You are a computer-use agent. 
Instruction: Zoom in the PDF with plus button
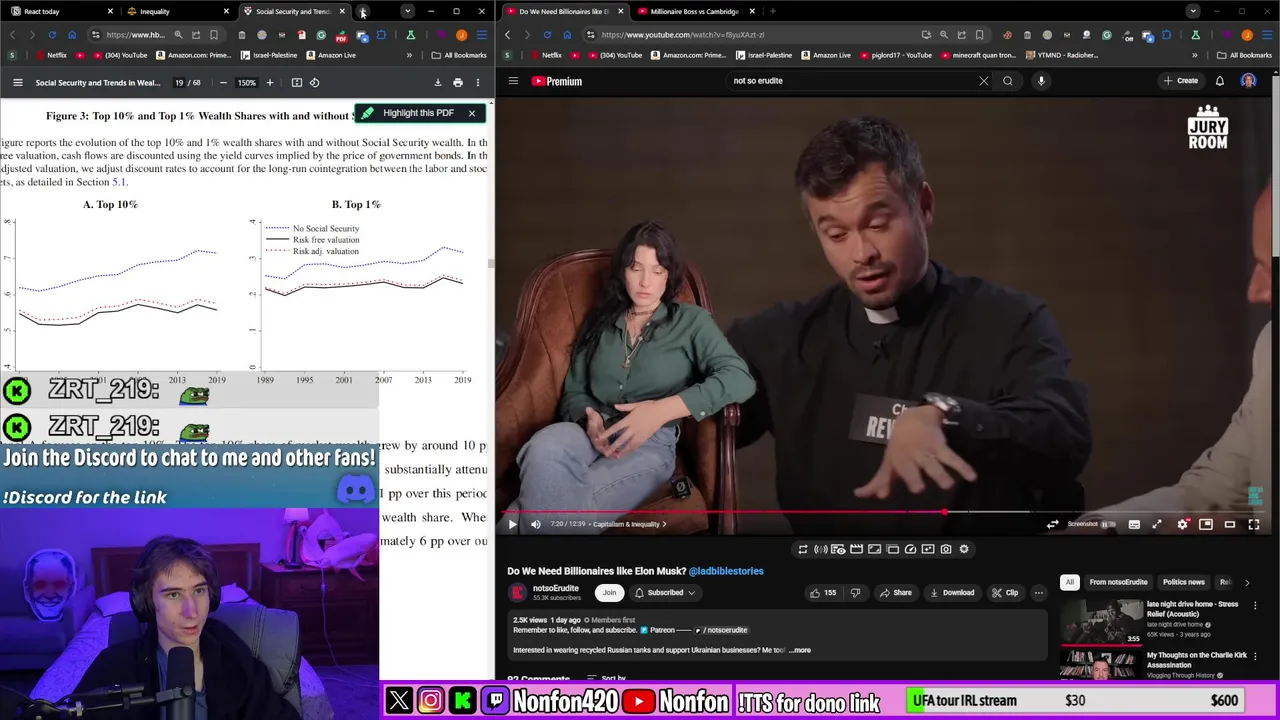click(x=270, y=82)
